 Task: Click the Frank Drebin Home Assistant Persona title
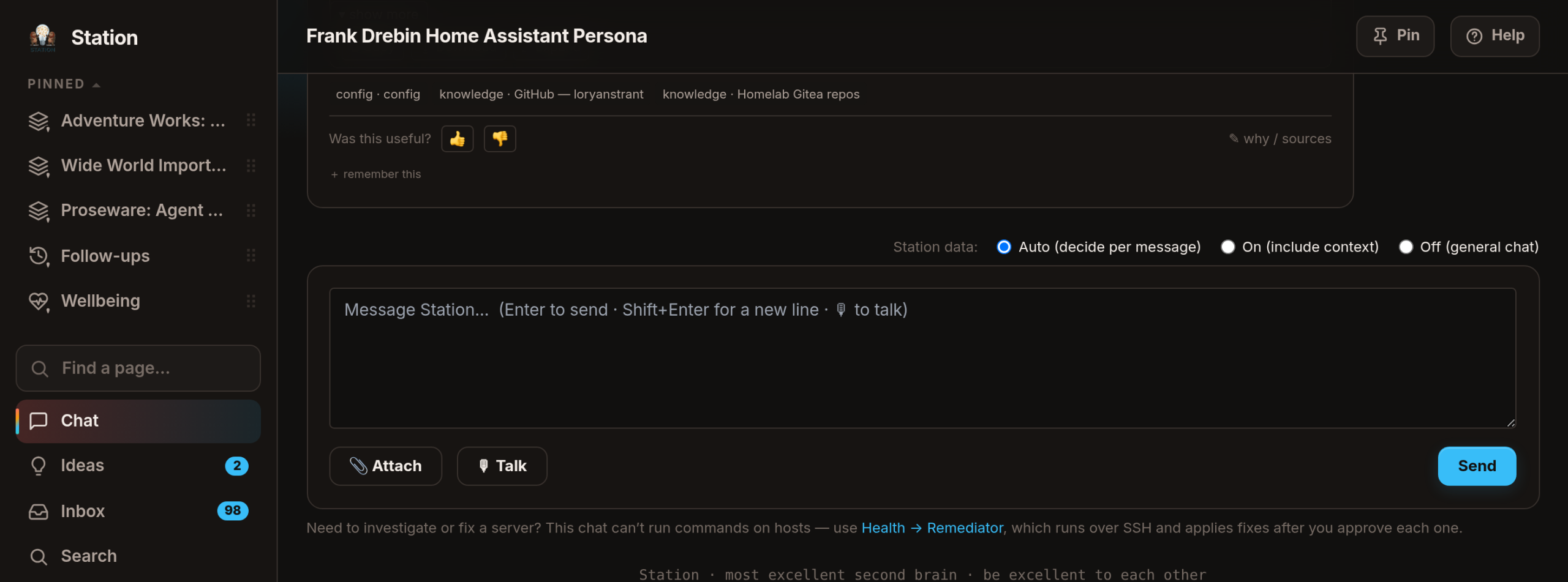coord(477,36)
